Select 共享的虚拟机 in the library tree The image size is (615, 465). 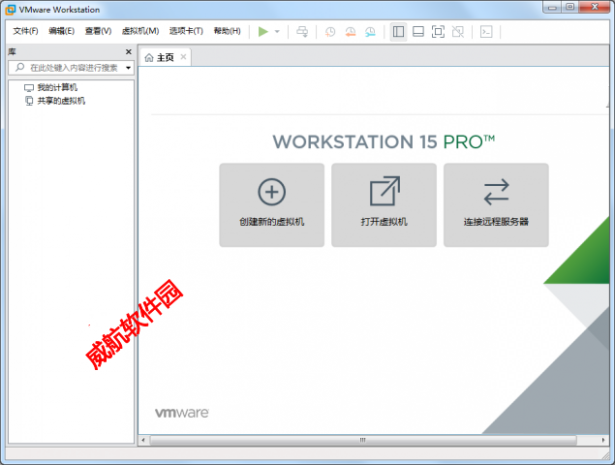[61, 101]
